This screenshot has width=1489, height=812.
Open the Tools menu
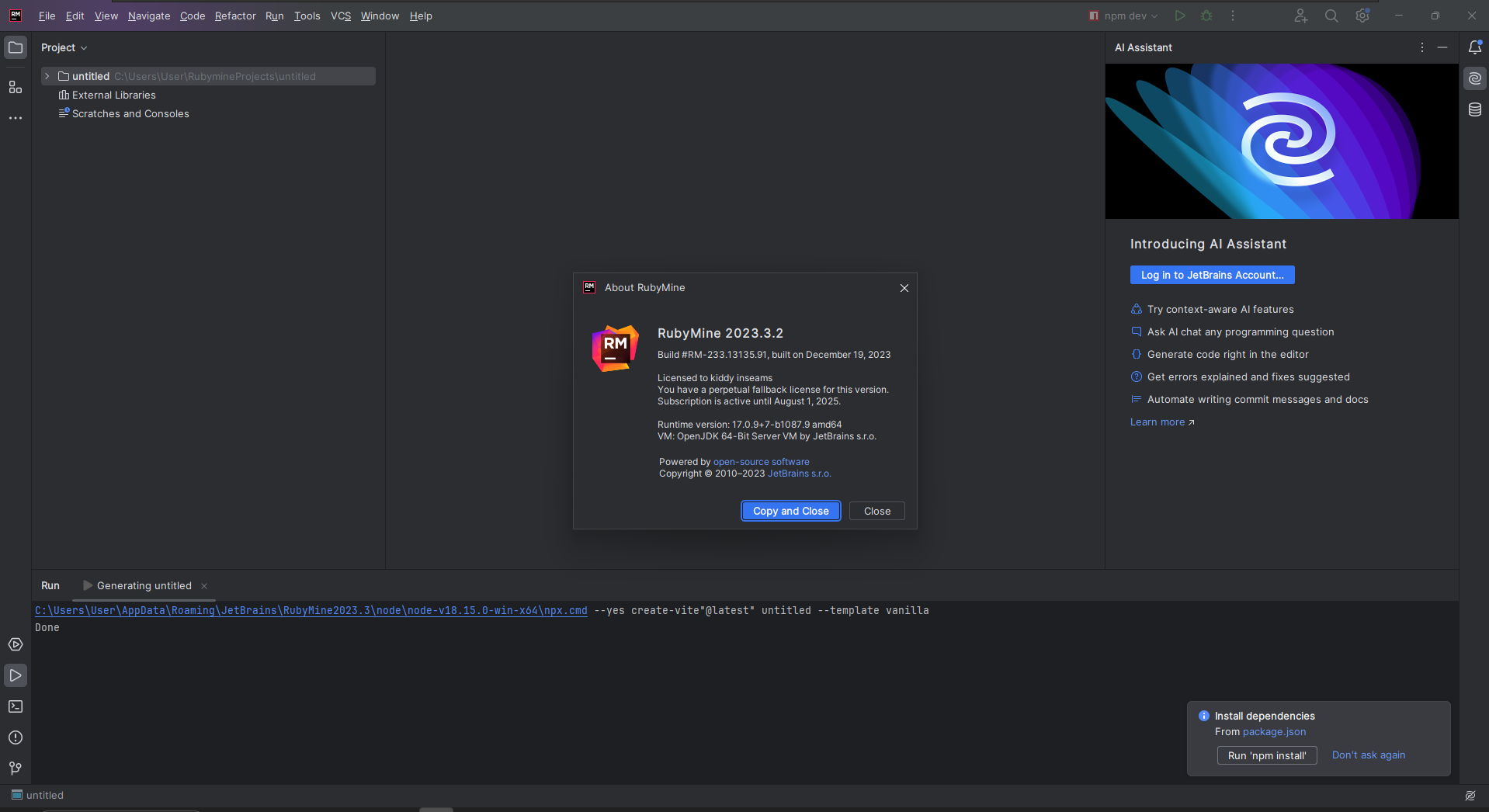(307, 16)
